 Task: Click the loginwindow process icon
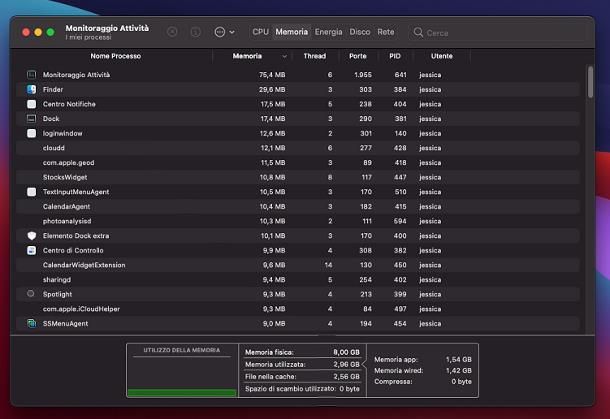[32, 133]
